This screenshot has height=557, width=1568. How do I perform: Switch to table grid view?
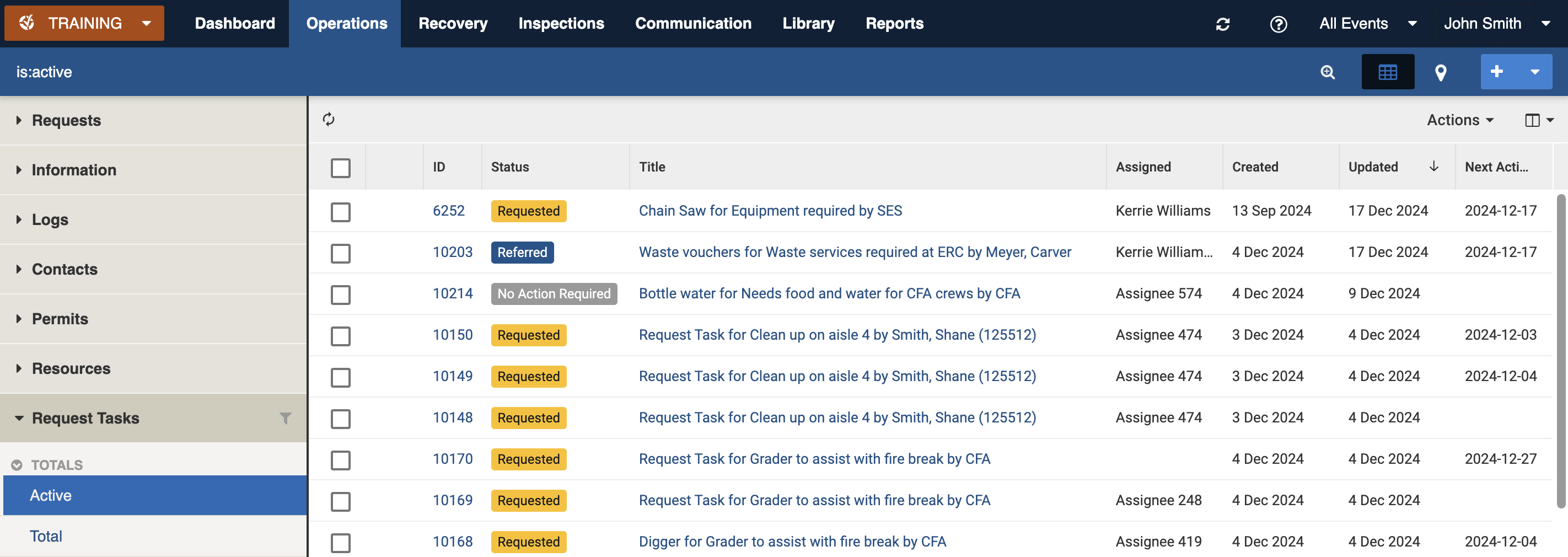click(1387, 72)
